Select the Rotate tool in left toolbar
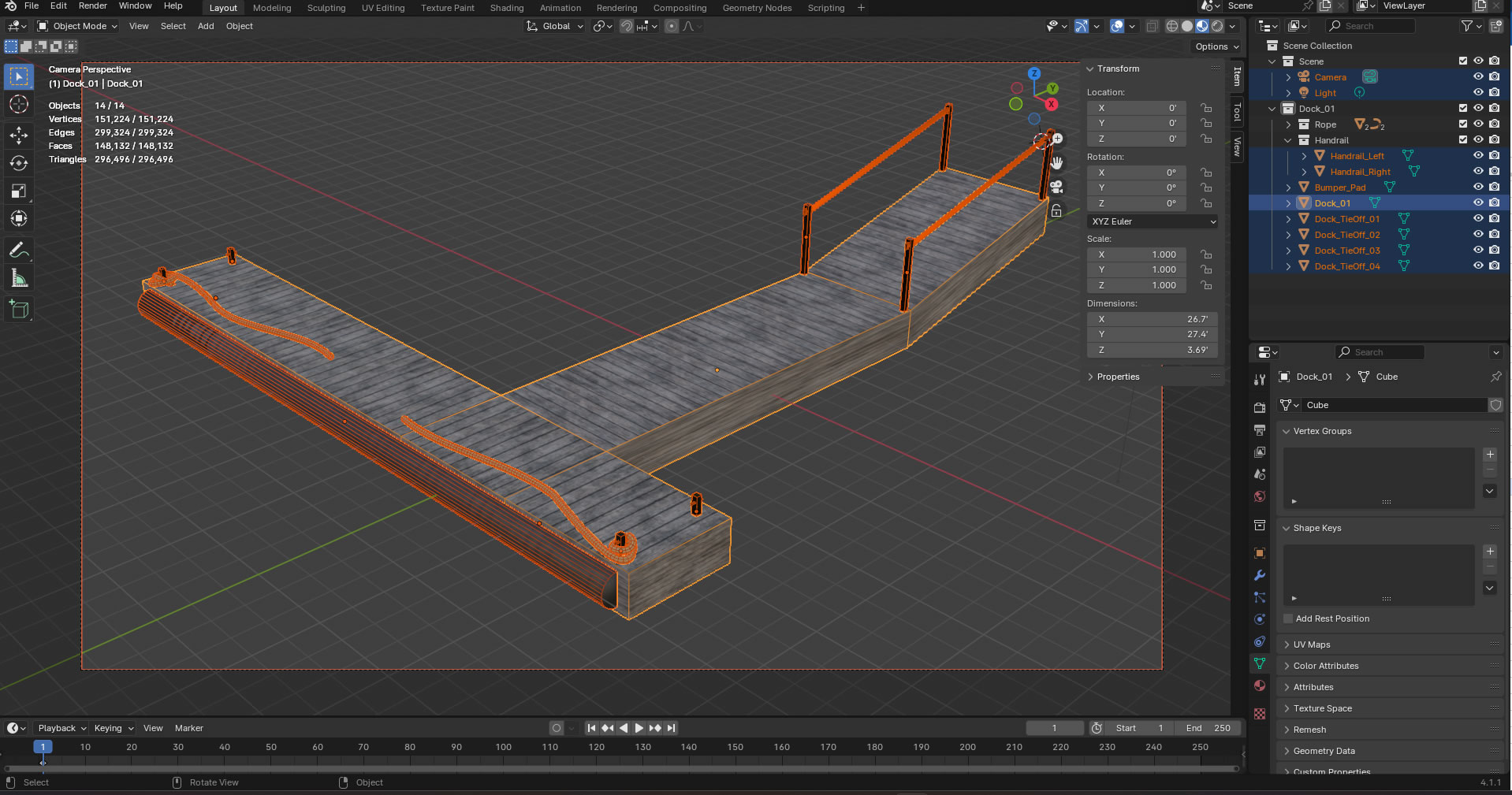This screenshot has height=795, width=1512. click(x=19, y=163)
